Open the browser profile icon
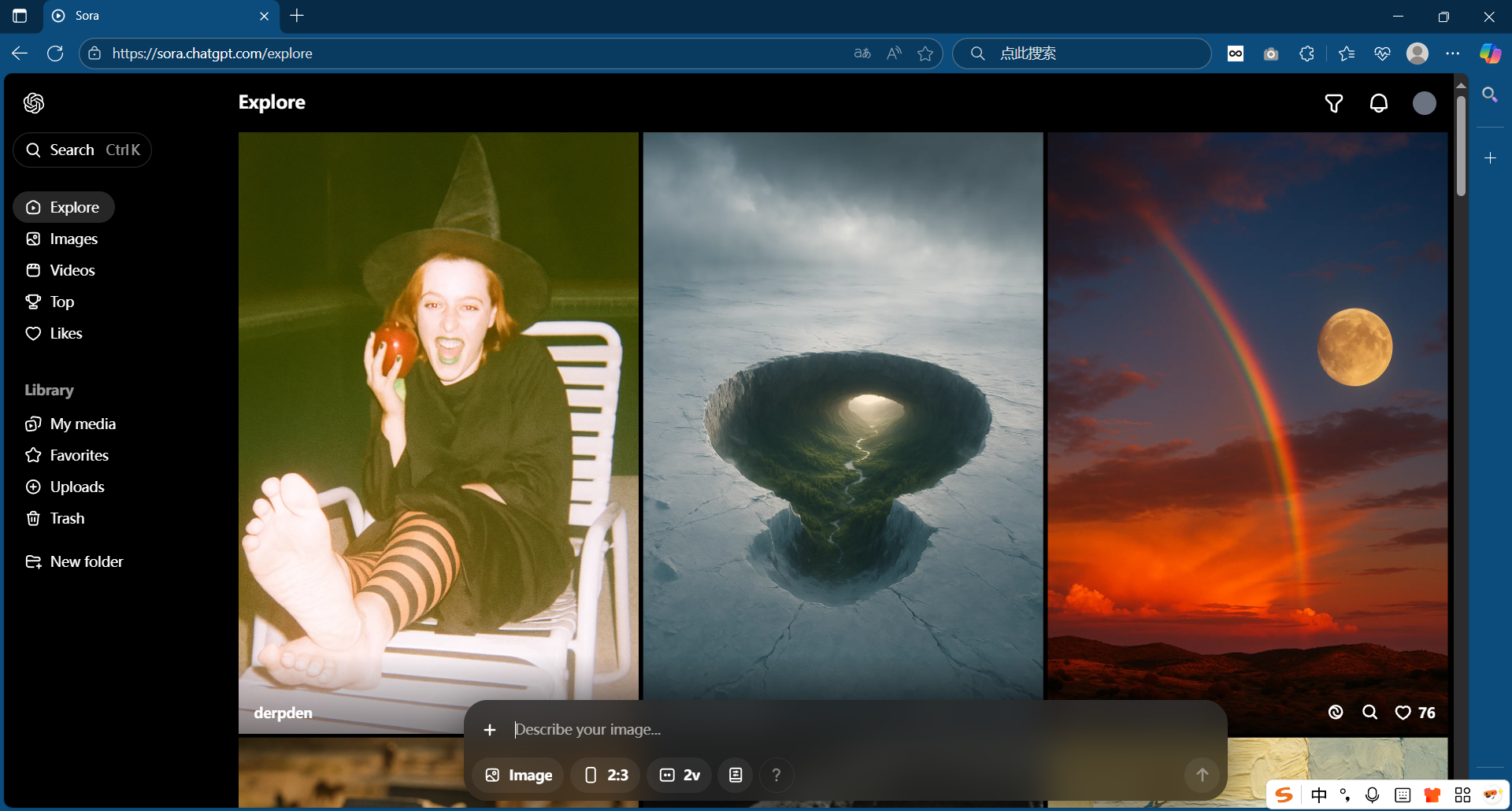Viewport: 1512px width, 811px height. pos(1417,54)
